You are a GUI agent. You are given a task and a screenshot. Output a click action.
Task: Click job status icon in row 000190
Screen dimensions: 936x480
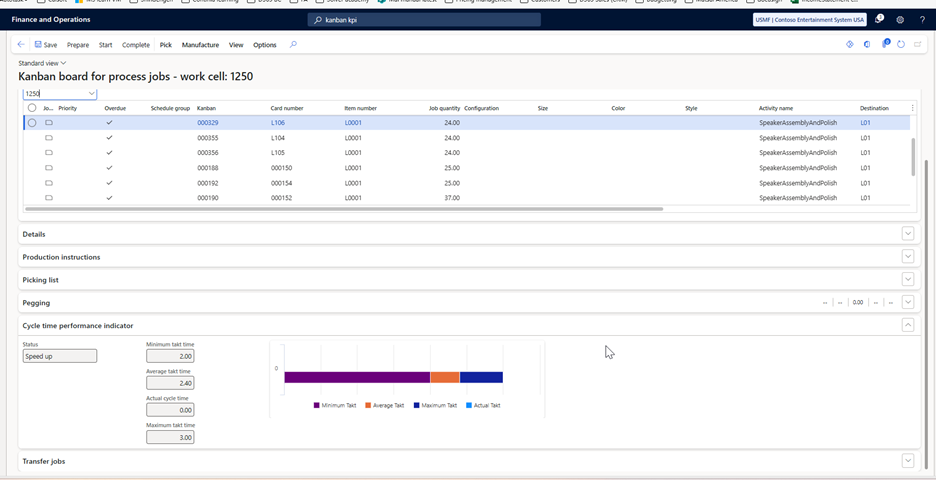pos(49,198)
